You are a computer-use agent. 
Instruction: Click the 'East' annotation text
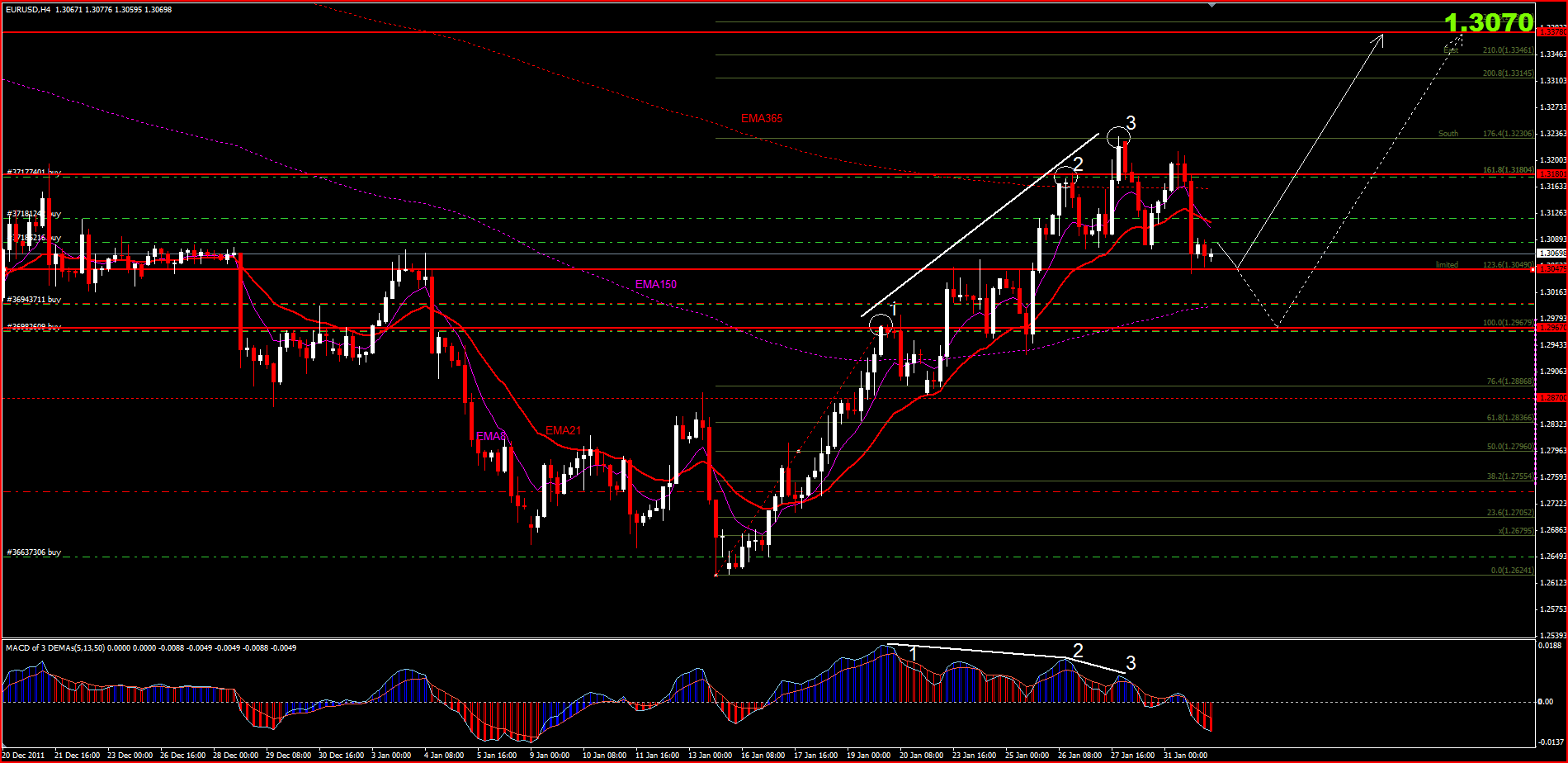[1451, 50]
